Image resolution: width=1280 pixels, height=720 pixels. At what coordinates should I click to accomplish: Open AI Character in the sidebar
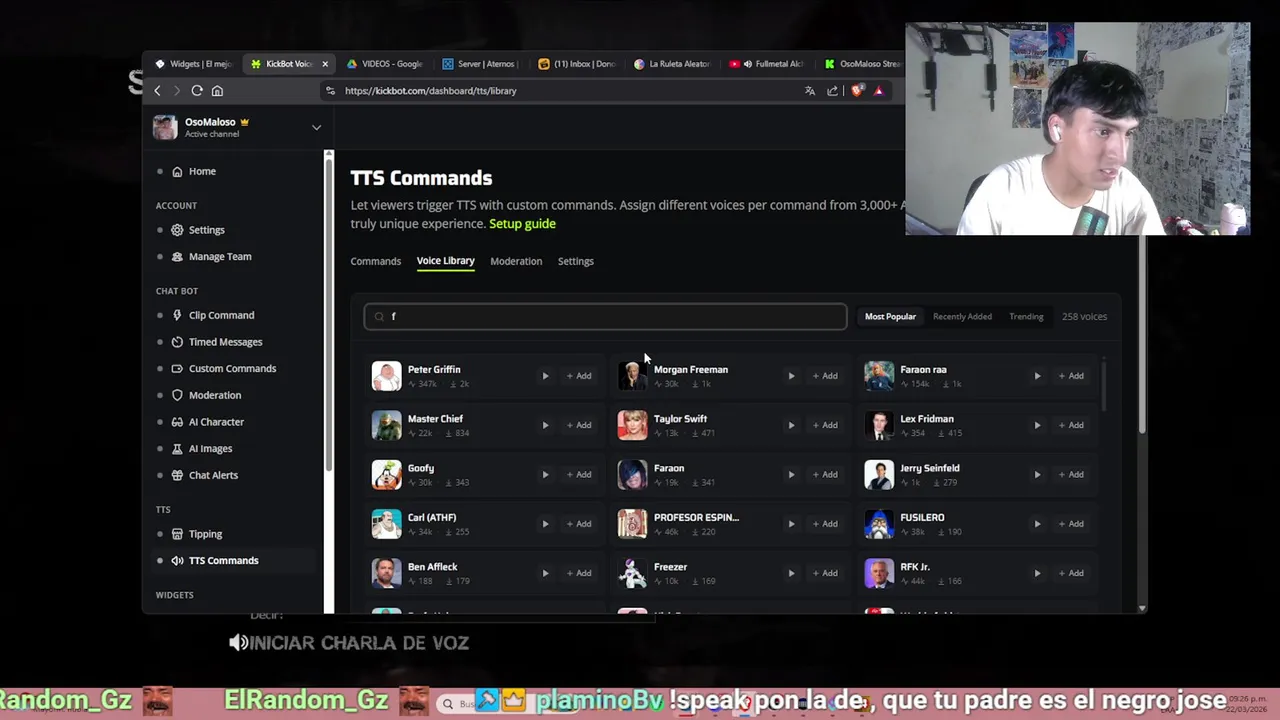pos(216,422)
